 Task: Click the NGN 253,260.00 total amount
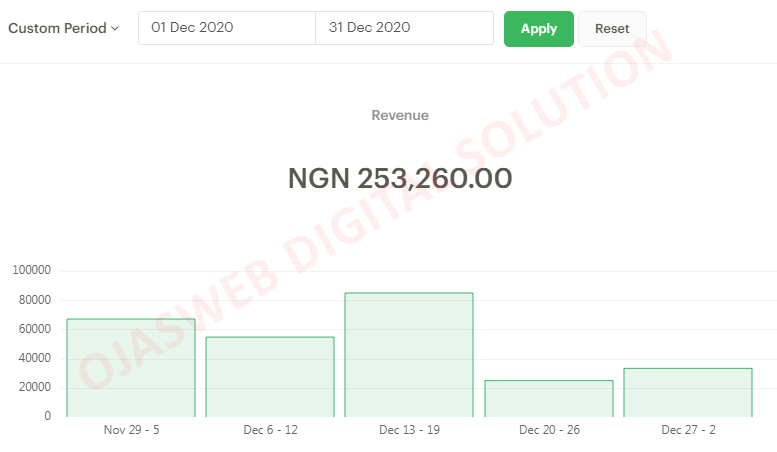pyautogui.click(x=400, y=179)
